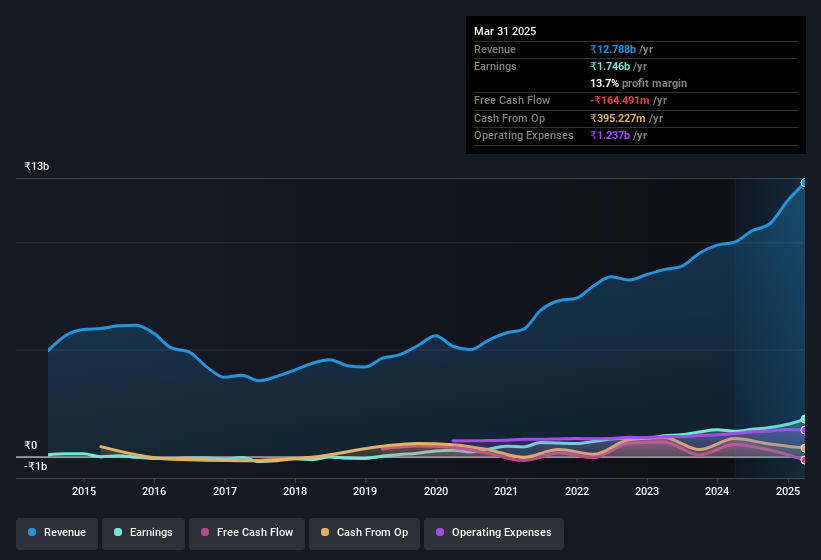Click the ₹12.788b revenue value in the tooltip

(x=613, y=49)
